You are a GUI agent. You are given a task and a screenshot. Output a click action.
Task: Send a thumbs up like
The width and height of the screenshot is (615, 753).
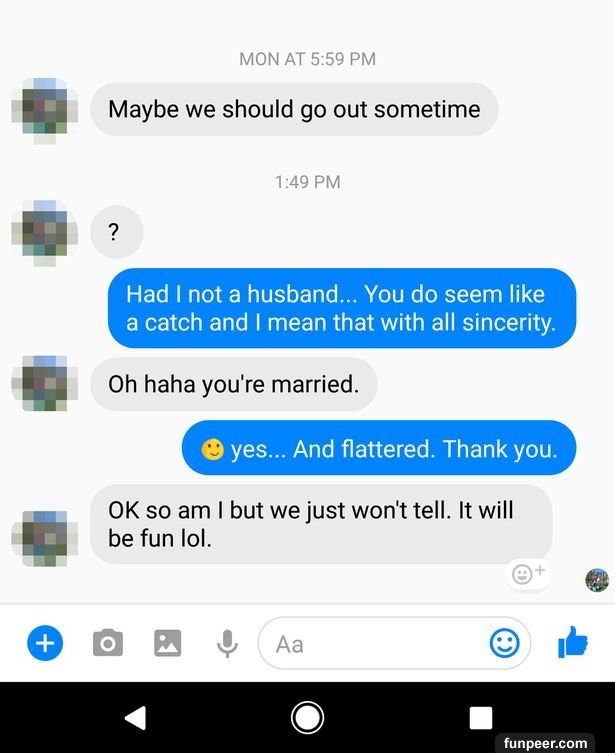coord(573,642)
